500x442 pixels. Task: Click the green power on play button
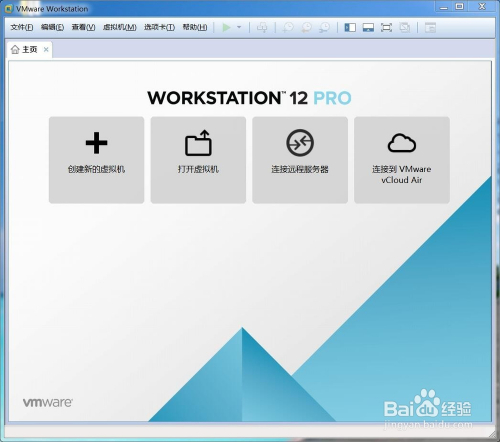[x=227, y=27]
